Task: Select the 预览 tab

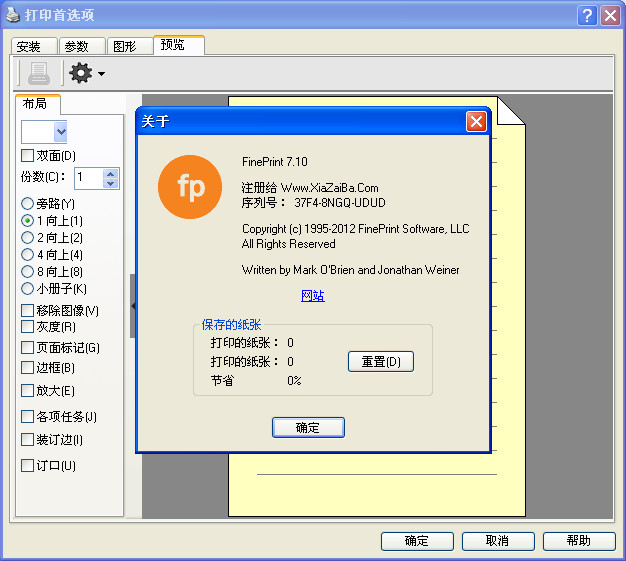Action: click(179, 45)
